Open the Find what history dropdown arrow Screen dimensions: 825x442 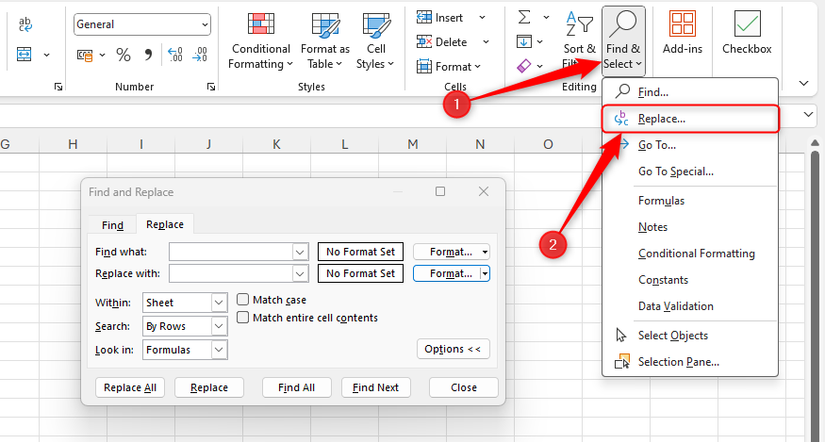(300, 252)
